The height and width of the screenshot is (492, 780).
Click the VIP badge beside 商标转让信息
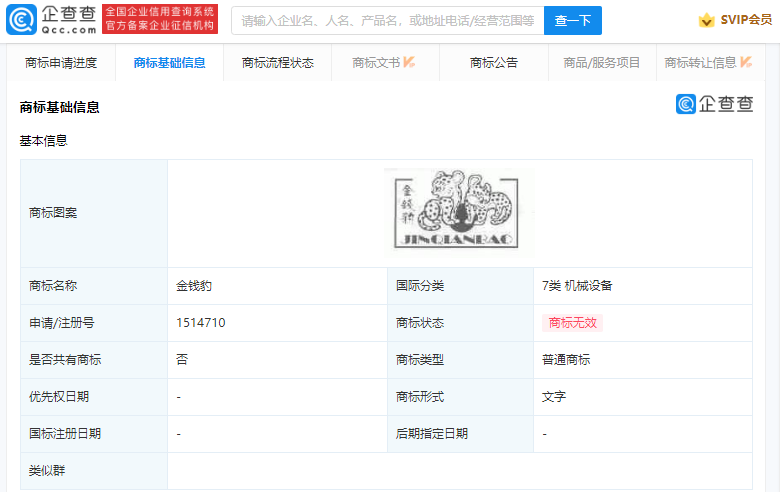pos(746,62)
